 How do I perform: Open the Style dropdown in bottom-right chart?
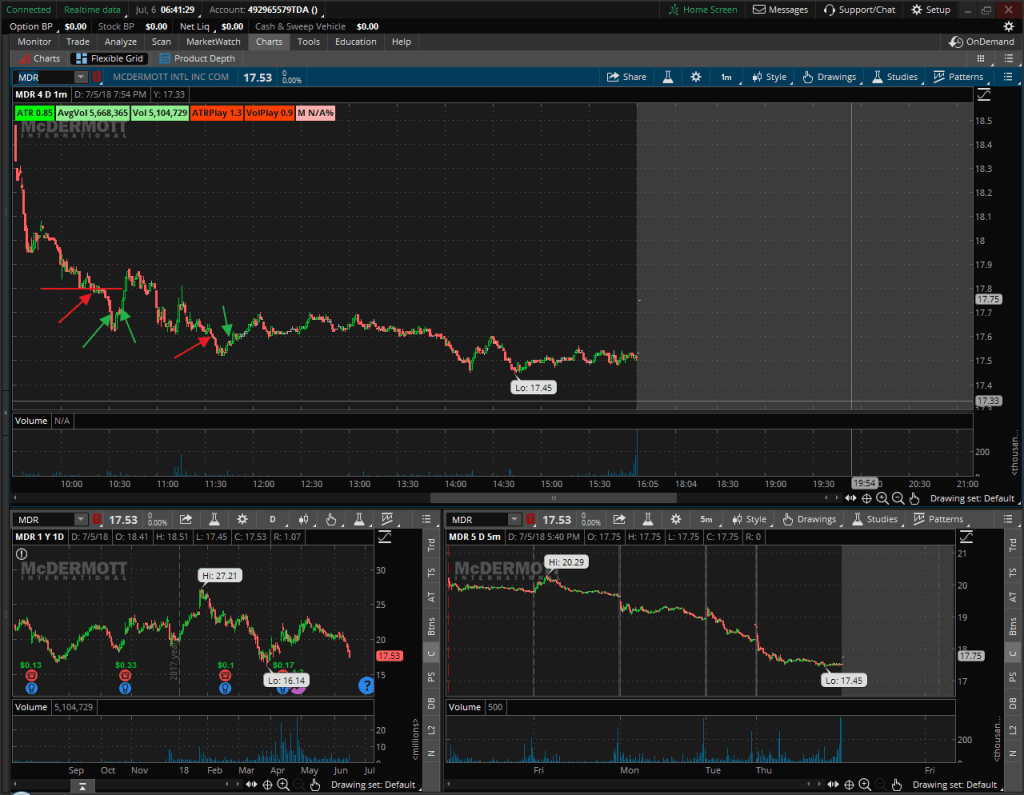749,519
